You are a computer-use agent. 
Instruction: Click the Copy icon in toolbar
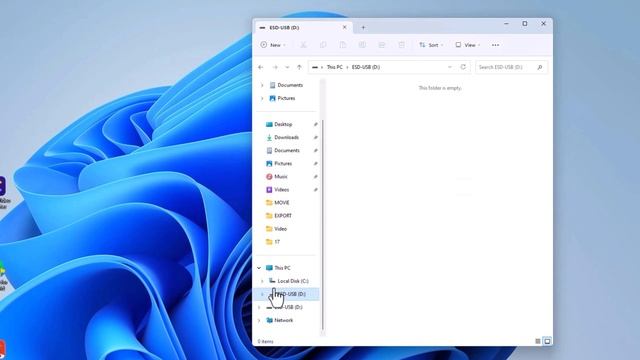(x=323, y=45)
